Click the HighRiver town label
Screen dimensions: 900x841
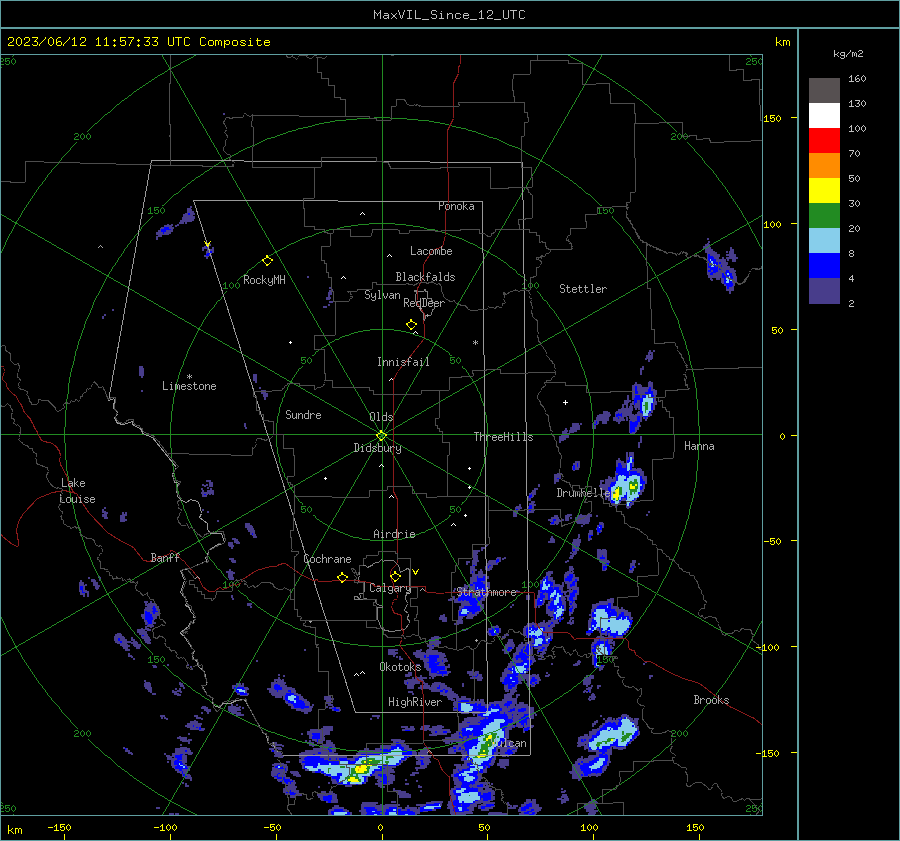415,702
